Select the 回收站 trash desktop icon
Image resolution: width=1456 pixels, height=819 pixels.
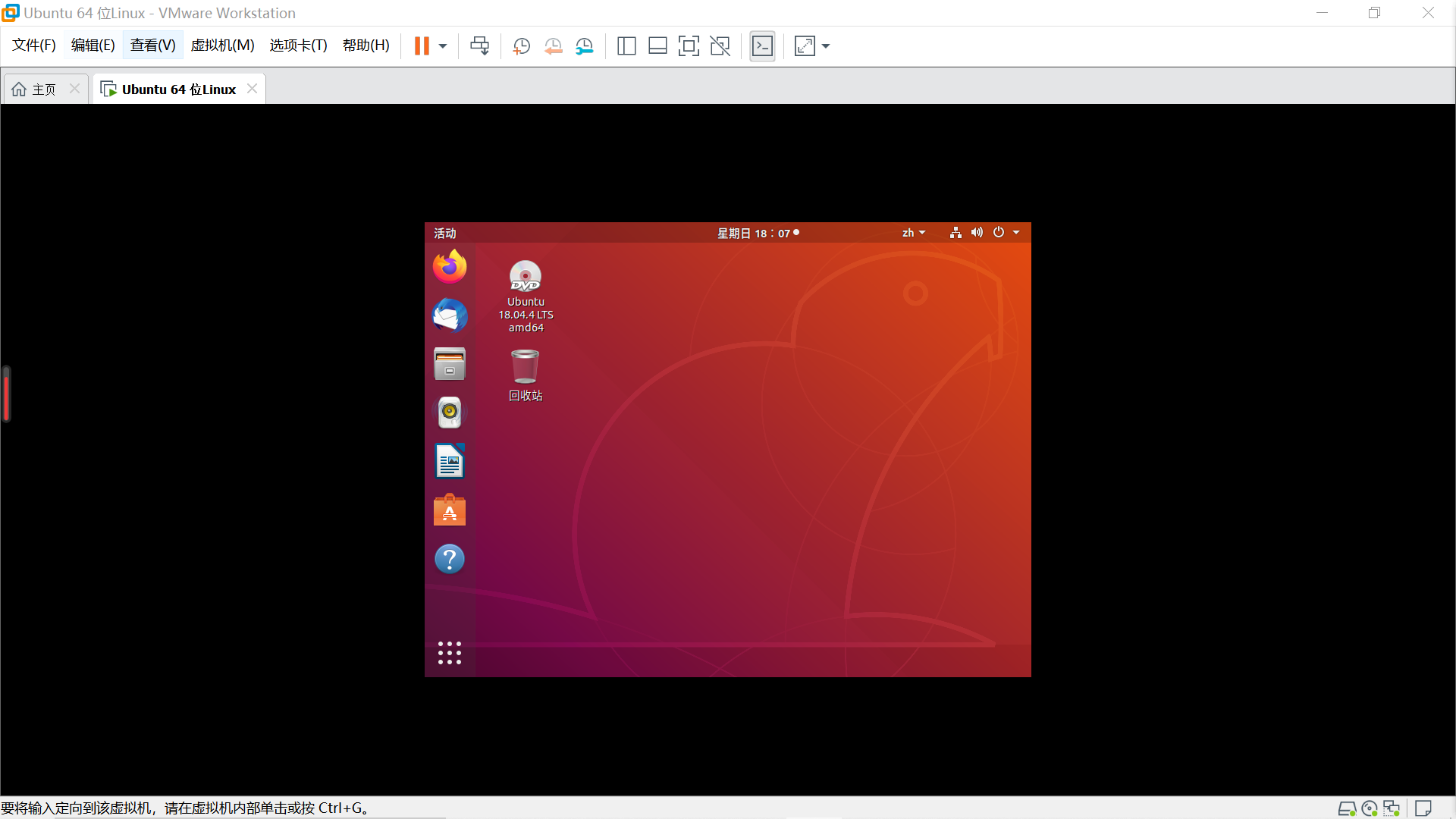pos(526,375)
